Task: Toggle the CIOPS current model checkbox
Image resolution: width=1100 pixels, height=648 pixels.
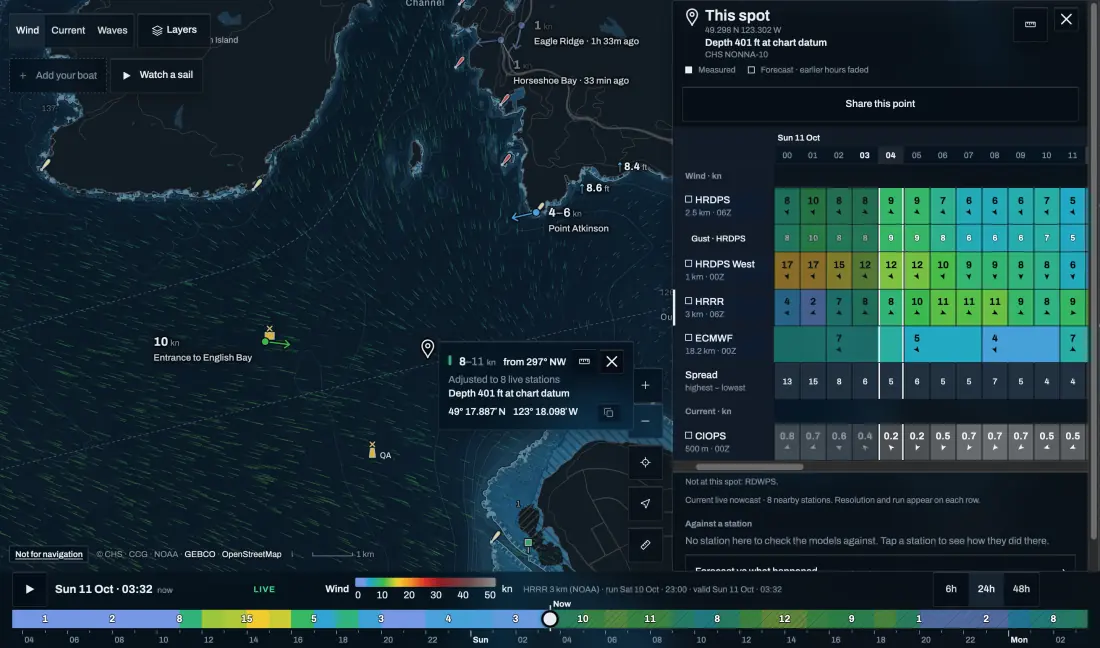Action: 688,436
